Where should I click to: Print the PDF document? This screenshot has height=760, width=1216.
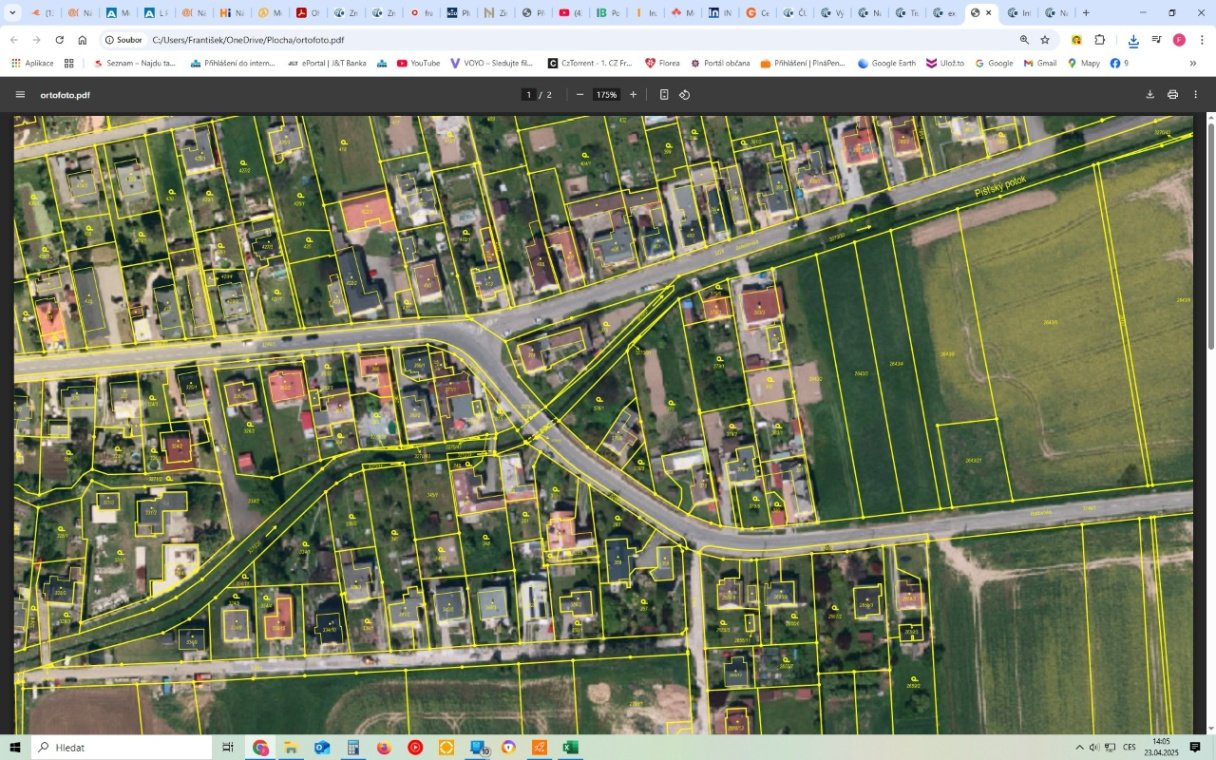pyautogui.click(x=1173, y=95)
